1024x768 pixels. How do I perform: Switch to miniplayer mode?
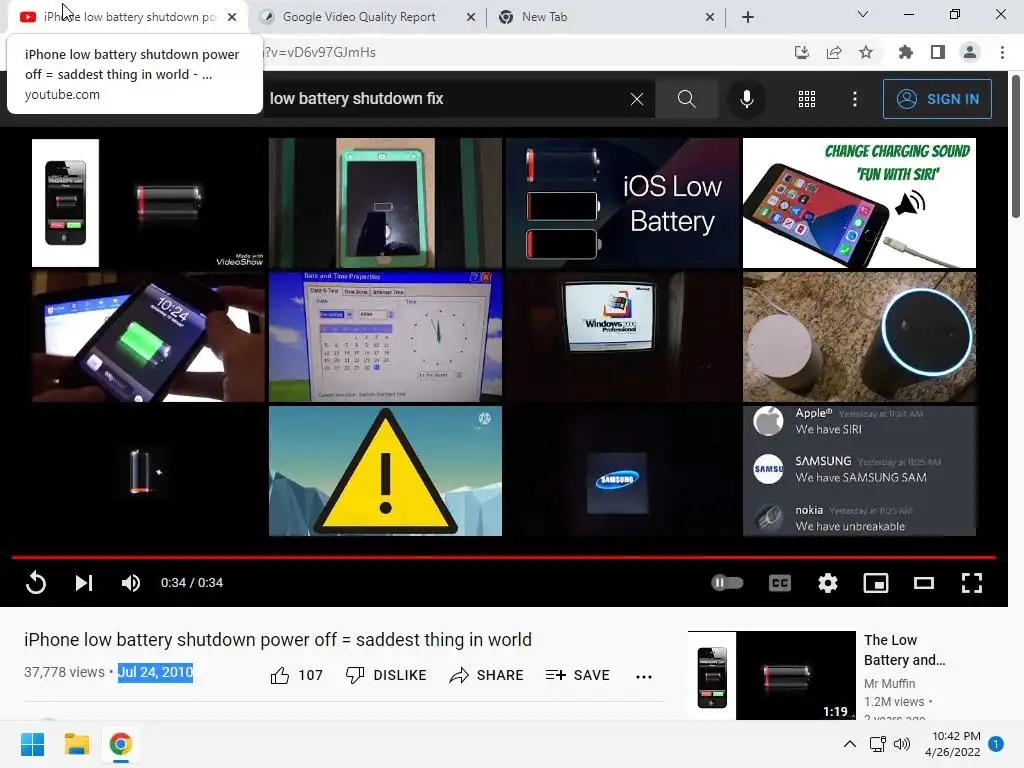point(876,583)
